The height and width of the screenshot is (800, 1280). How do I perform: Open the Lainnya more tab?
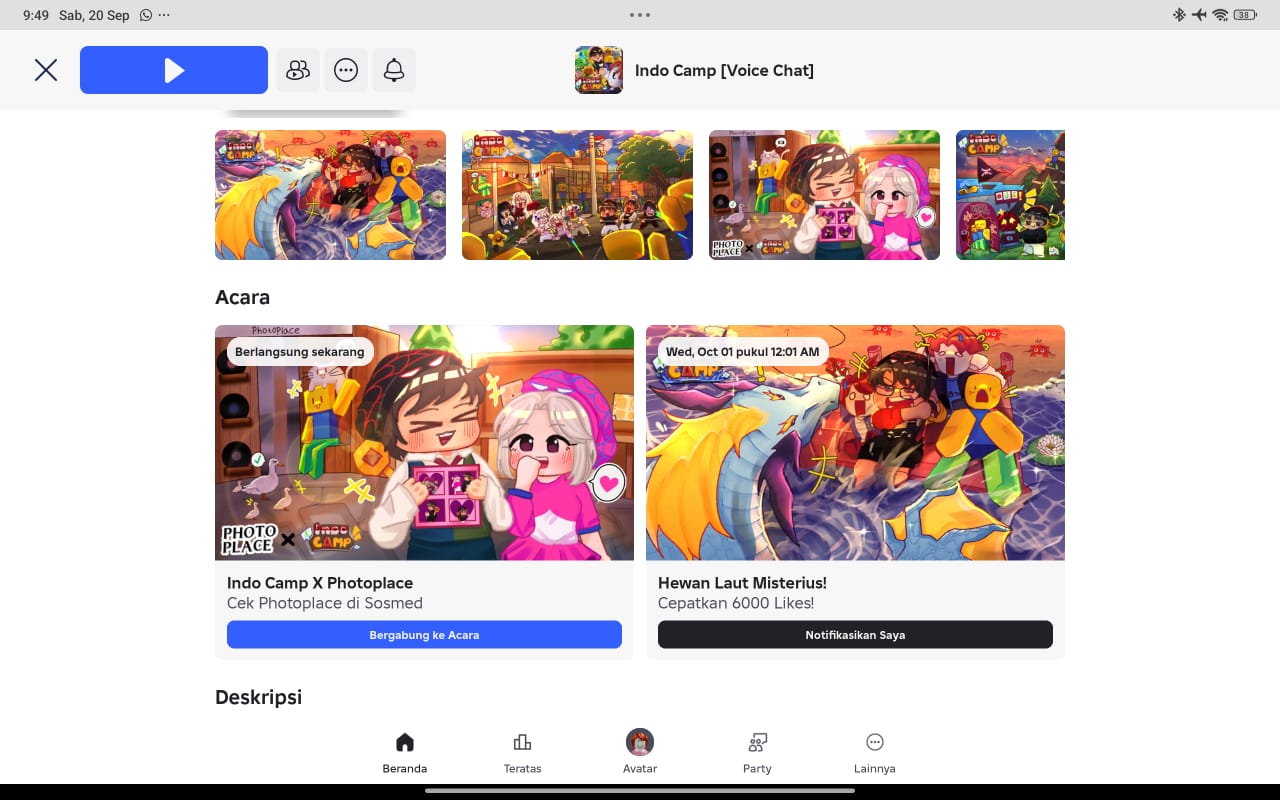[875, 754]
